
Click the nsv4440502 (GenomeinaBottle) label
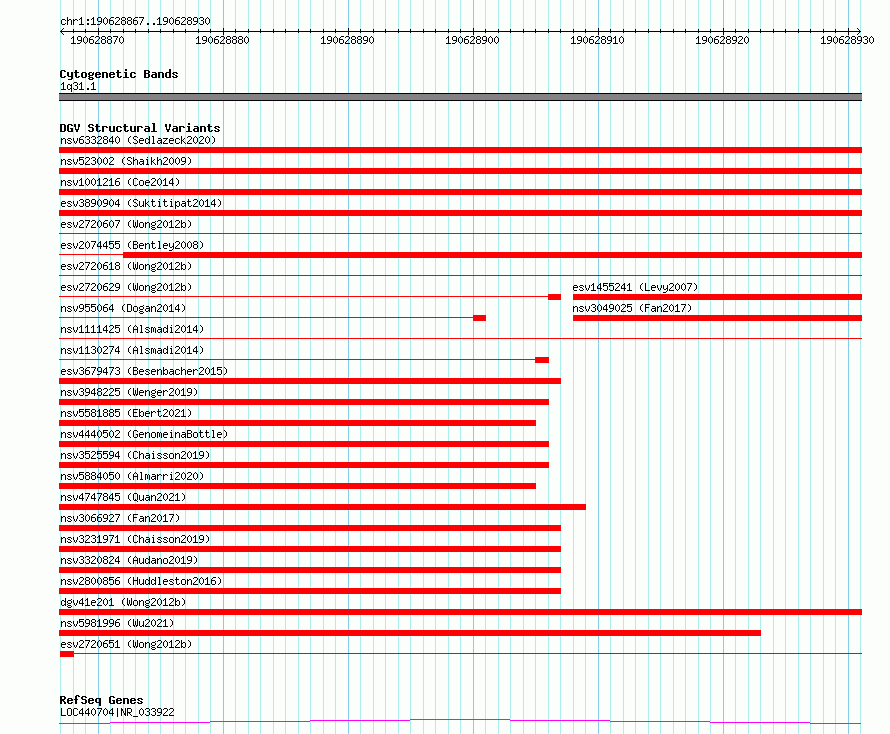(x=144, y=434)
